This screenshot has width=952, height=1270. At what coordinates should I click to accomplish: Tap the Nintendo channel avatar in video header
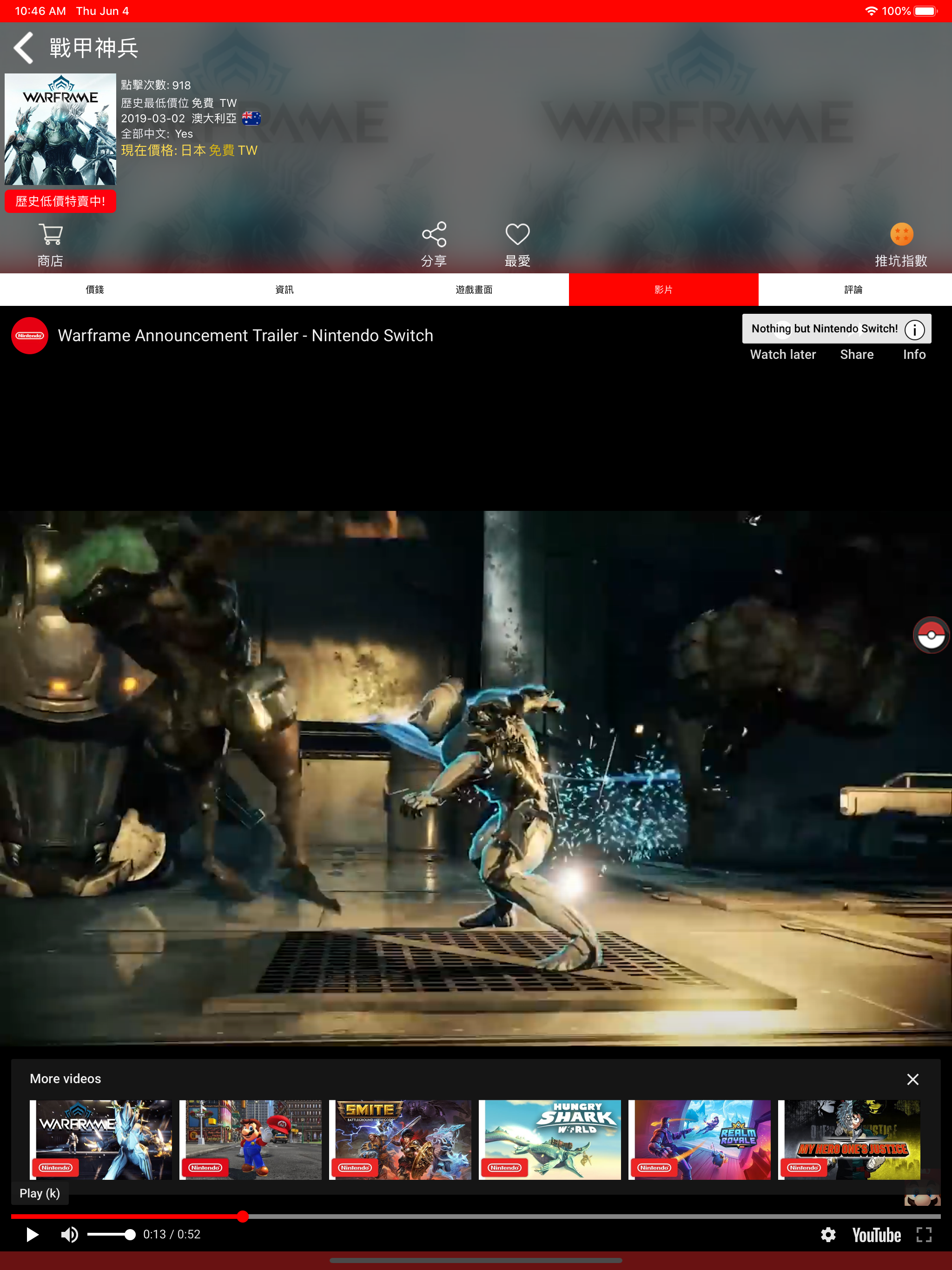coord(30,336)
